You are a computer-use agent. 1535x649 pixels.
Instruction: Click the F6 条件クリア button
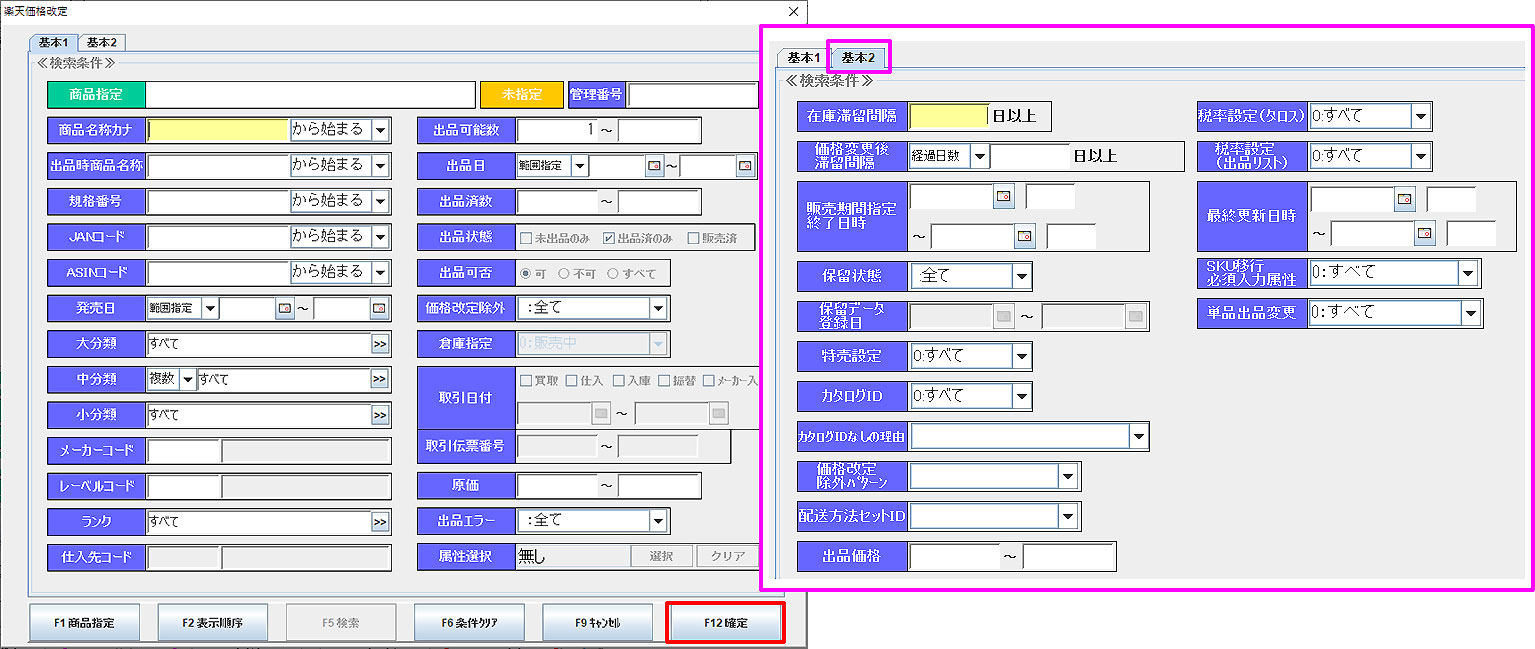pyautogui.click(x=469, y=623)
